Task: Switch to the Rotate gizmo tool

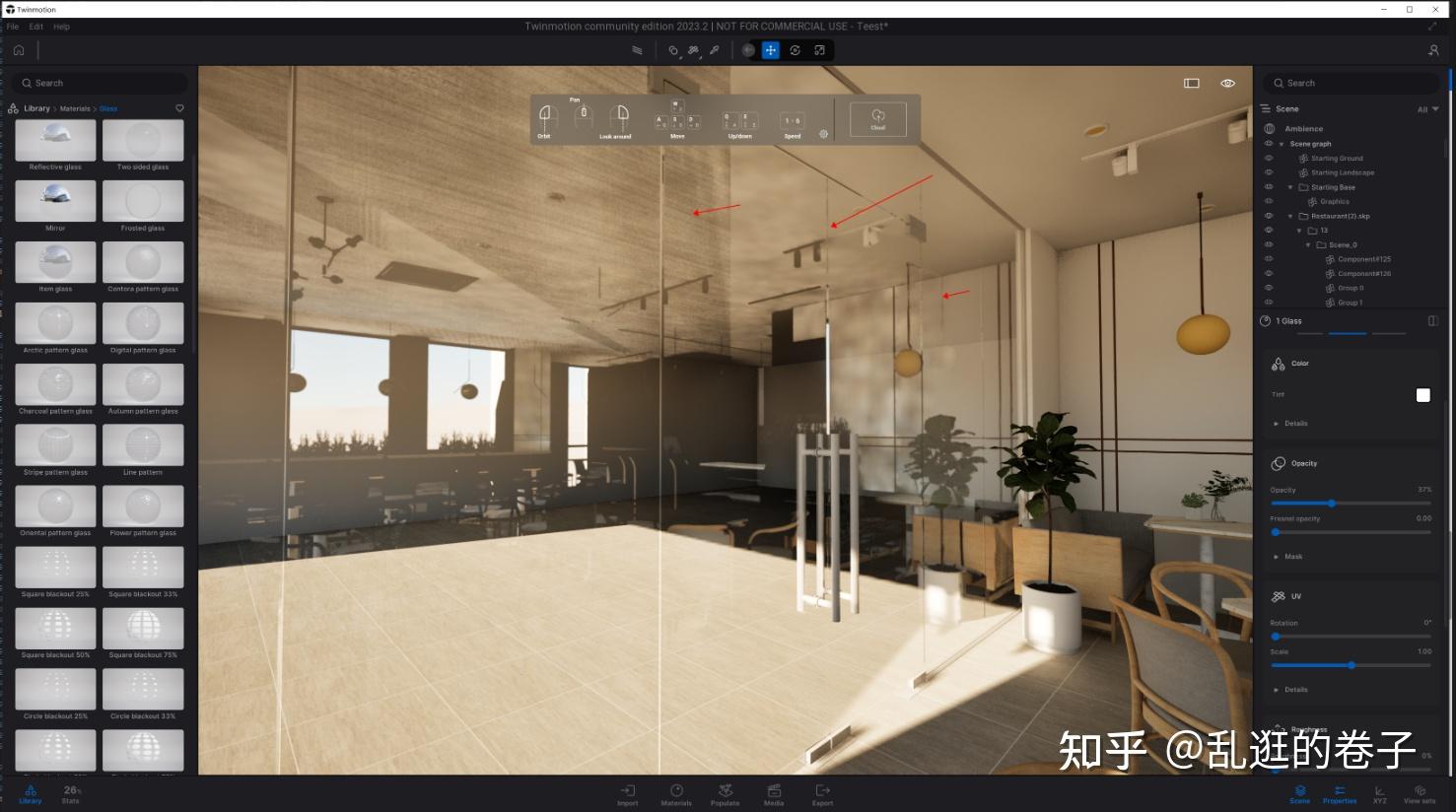Action: 796,50
